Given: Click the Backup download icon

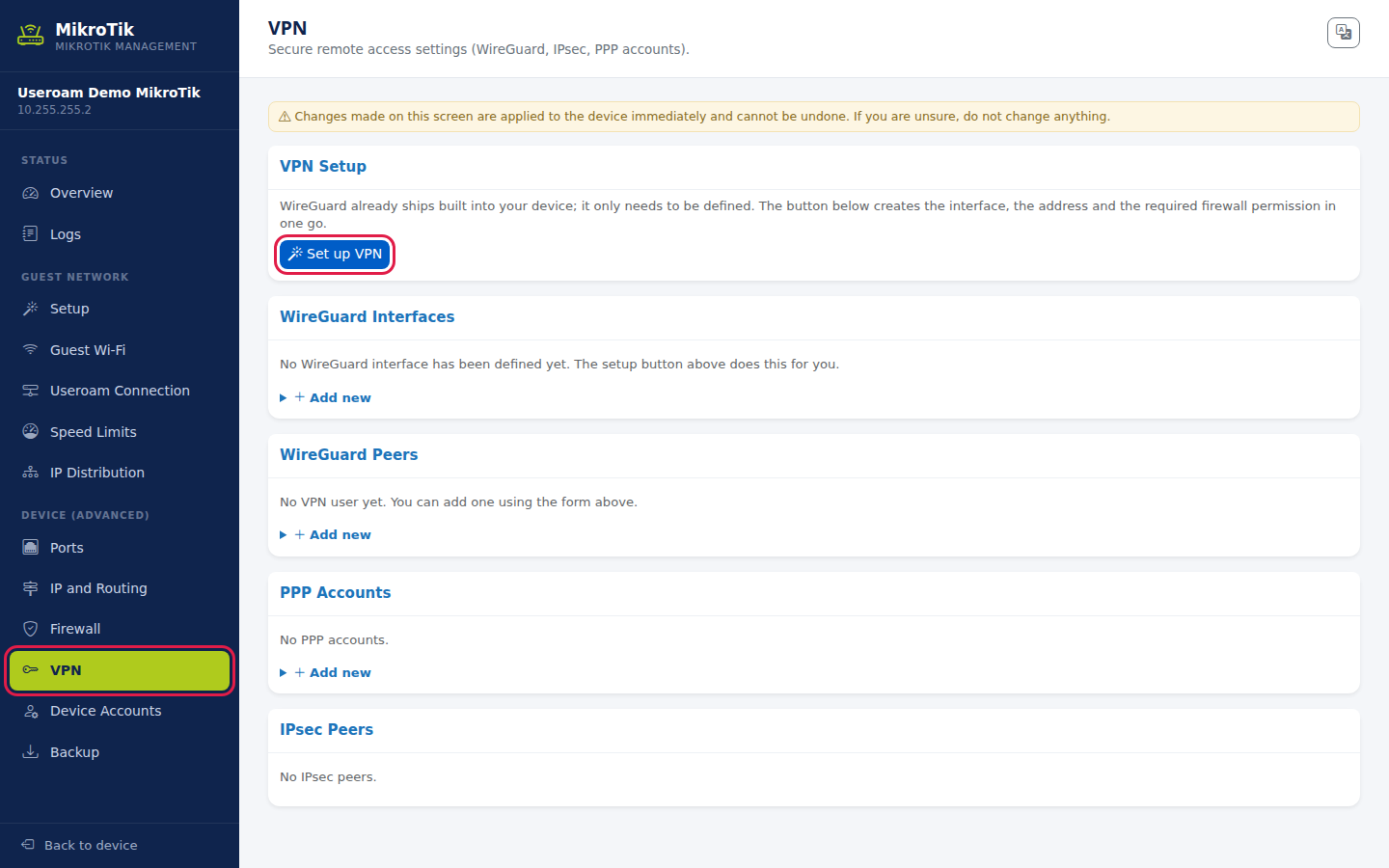Looking at the screenshot, I should (x=31, y=752).
